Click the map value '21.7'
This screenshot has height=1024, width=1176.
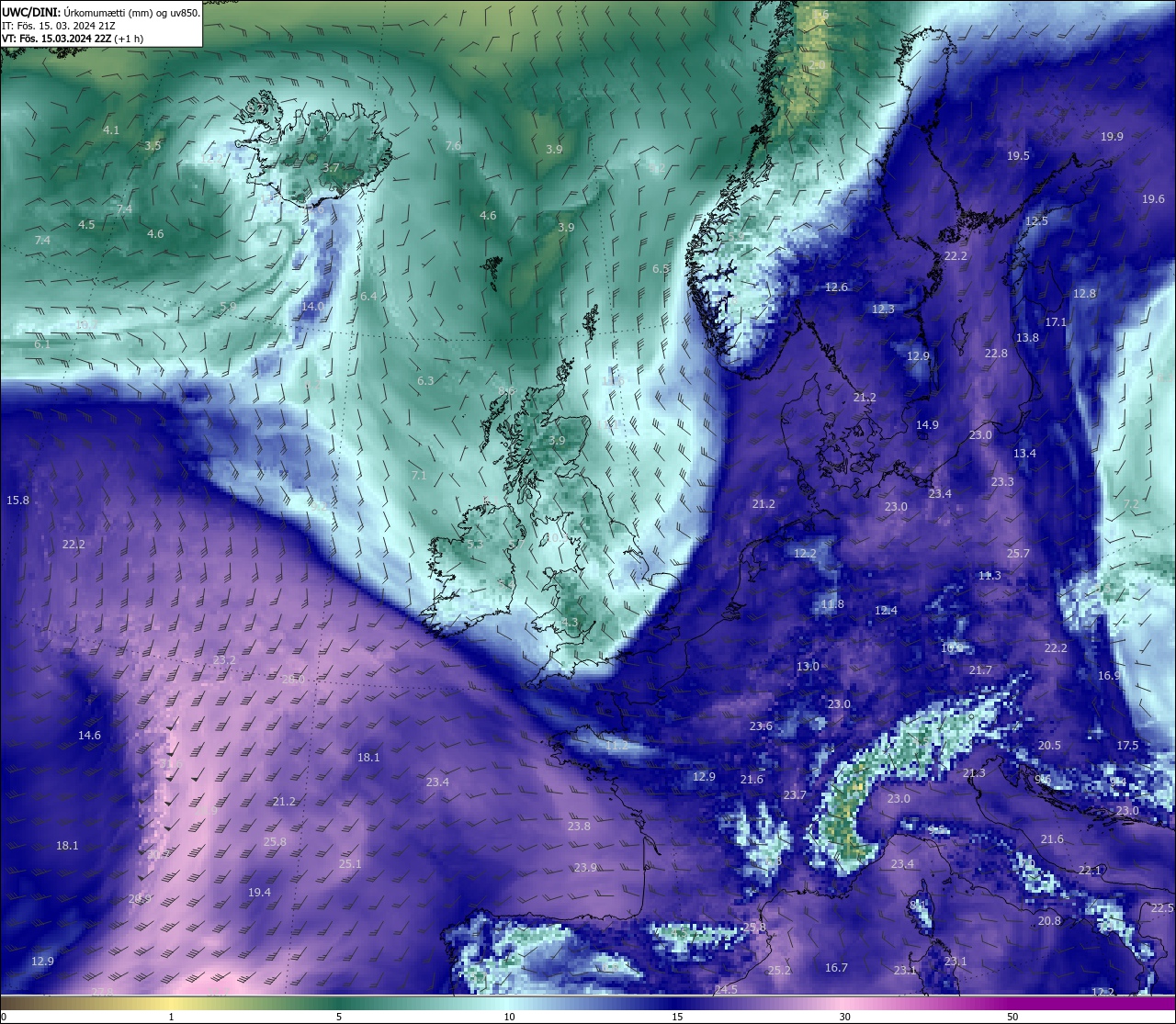click(x=980, y=670)
